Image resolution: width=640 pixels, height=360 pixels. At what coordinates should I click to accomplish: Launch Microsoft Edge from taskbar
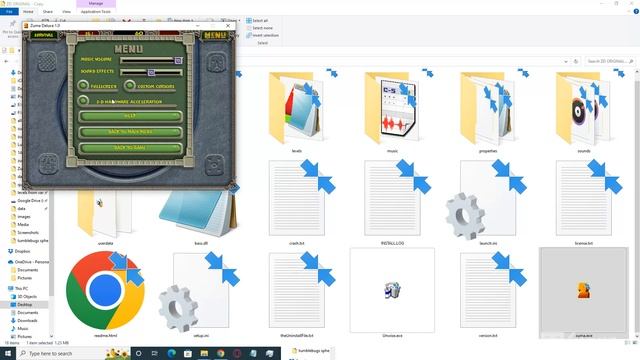[171, 353]
